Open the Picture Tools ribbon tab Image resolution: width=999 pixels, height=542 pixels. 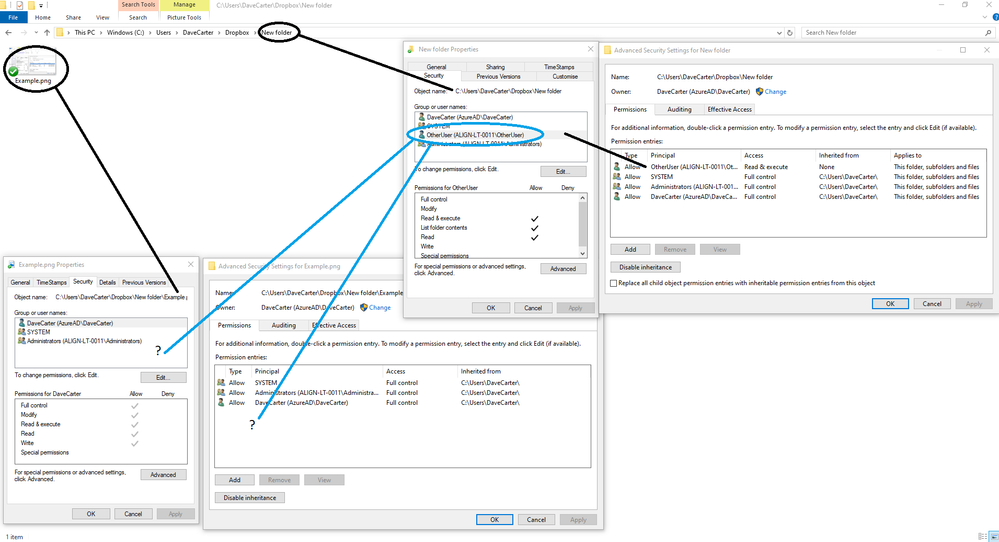[x=184, y=18]
